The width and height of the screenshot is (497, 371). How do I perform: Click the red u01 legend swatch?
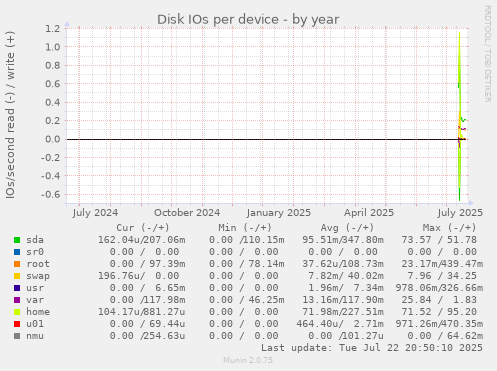point(17,324)
